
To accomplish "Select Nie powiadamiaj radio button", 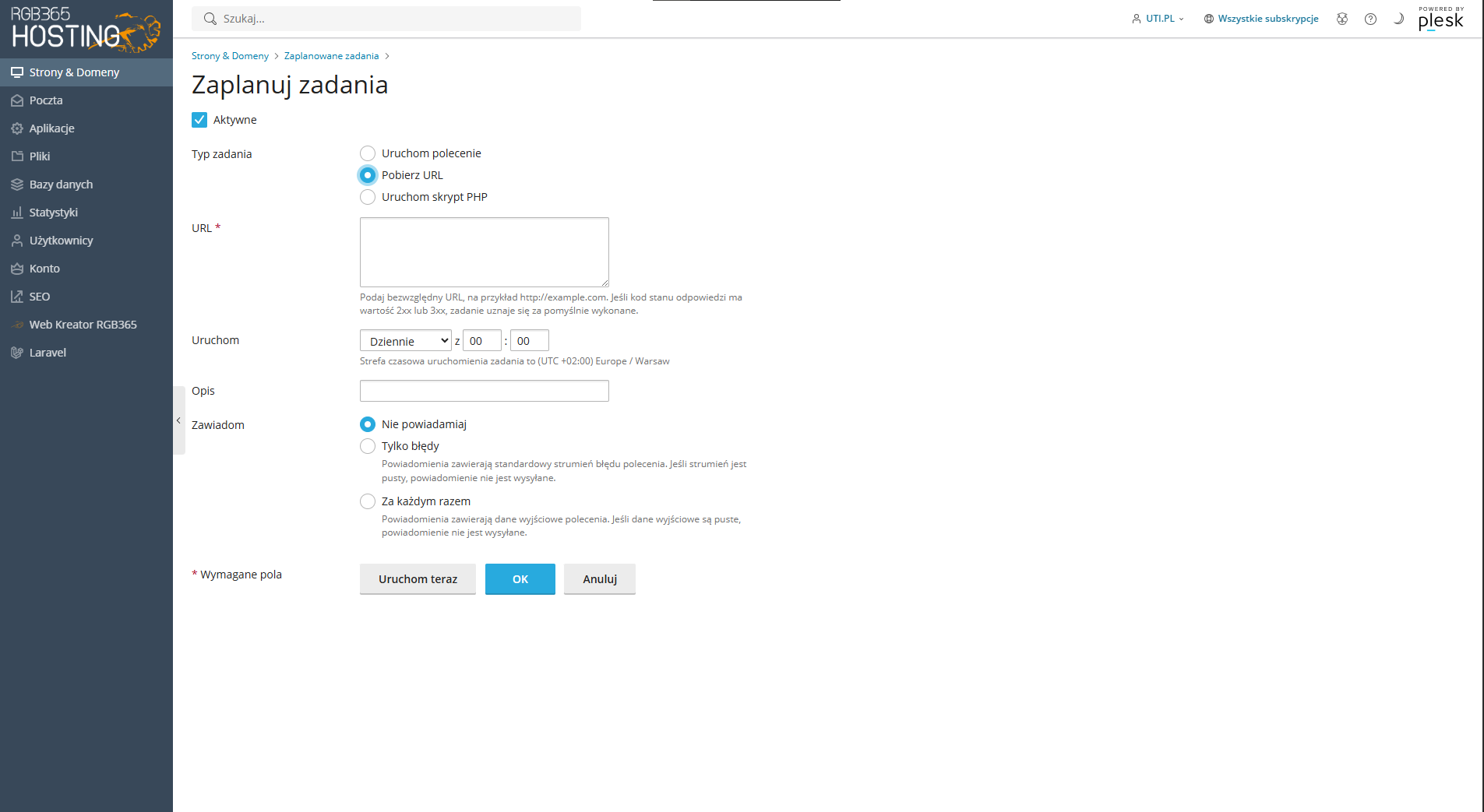I will point(368,424).
